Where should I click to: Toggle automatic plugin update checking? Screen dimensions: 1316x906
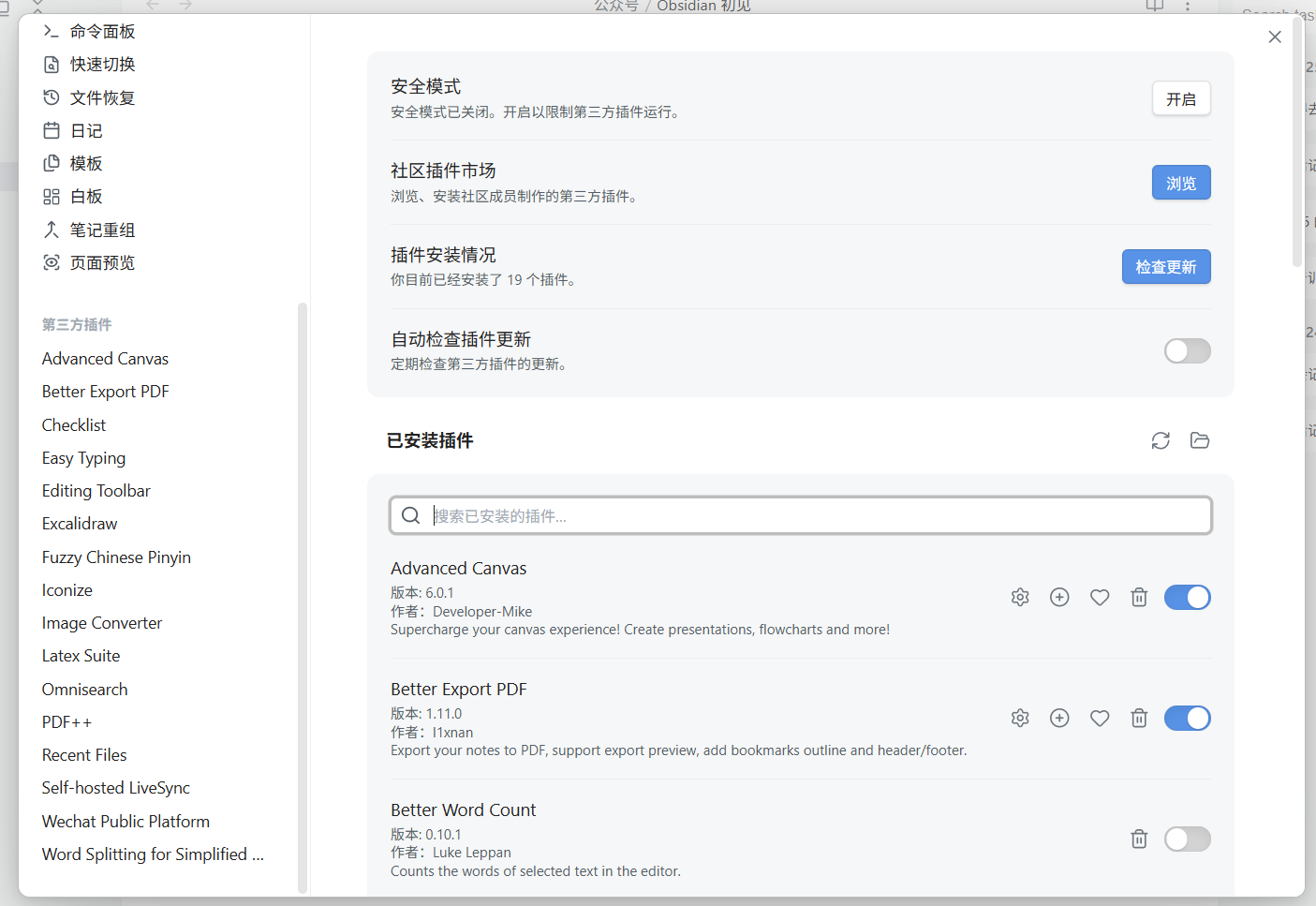tap(1188, 350)
